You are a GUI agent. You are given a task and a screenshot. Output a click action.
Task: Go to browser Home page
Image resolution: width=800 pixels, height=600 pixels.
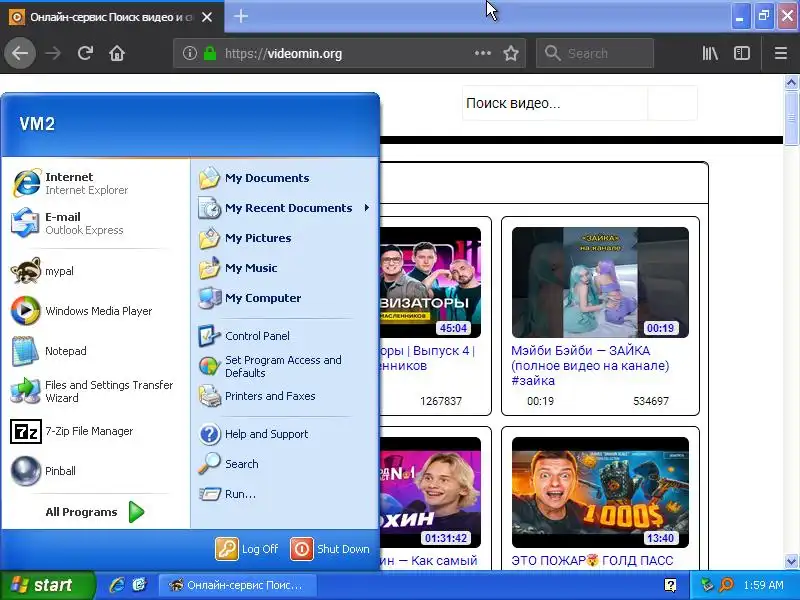point(117,53)
